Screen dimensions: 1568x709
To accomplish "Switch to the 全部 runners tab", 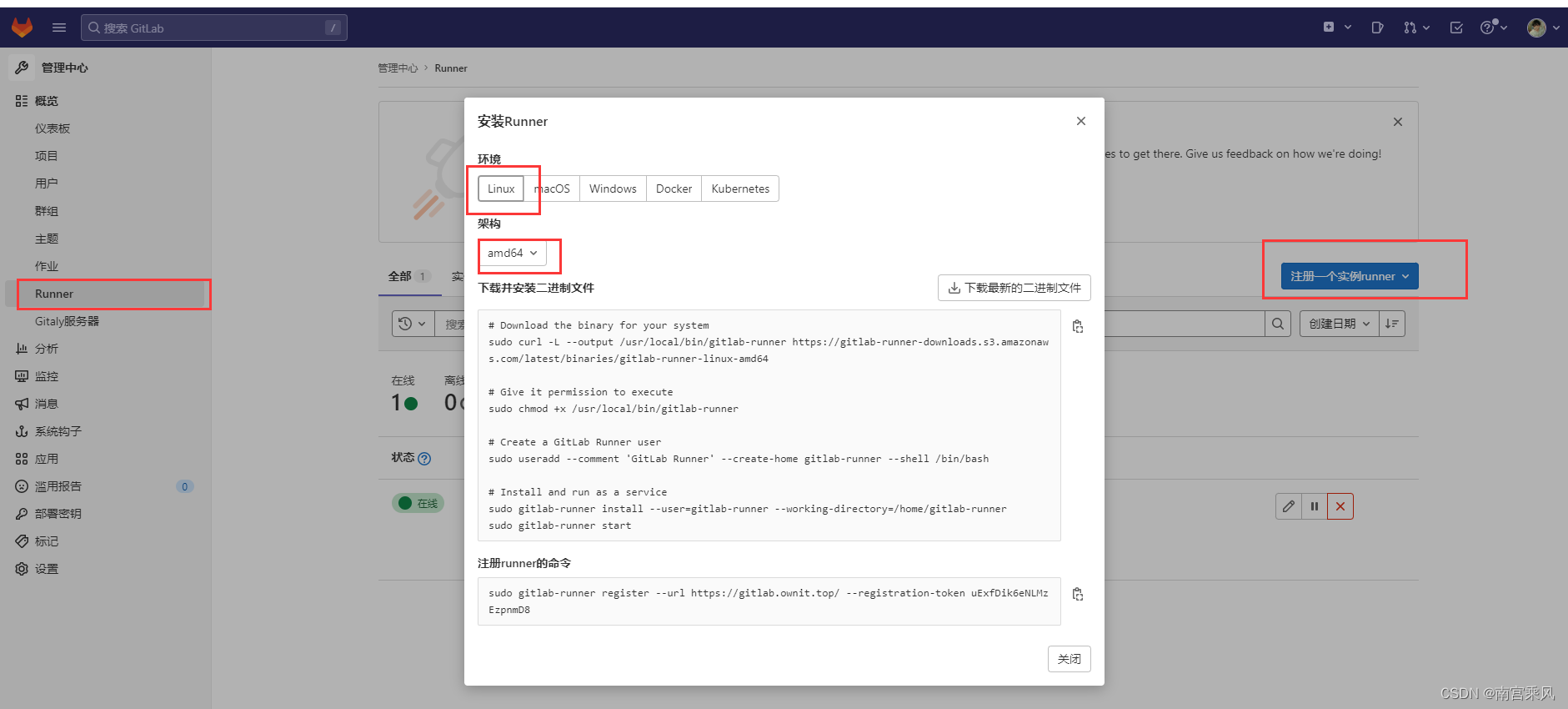I will pos(409,276).
